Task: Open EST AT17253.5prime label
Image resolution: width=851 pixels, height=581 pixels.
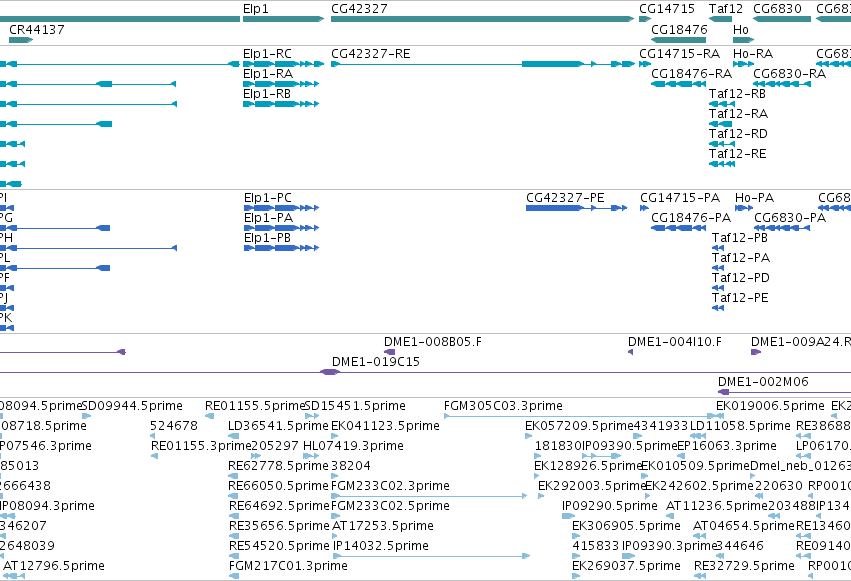Action: click(x=383, y=526)
